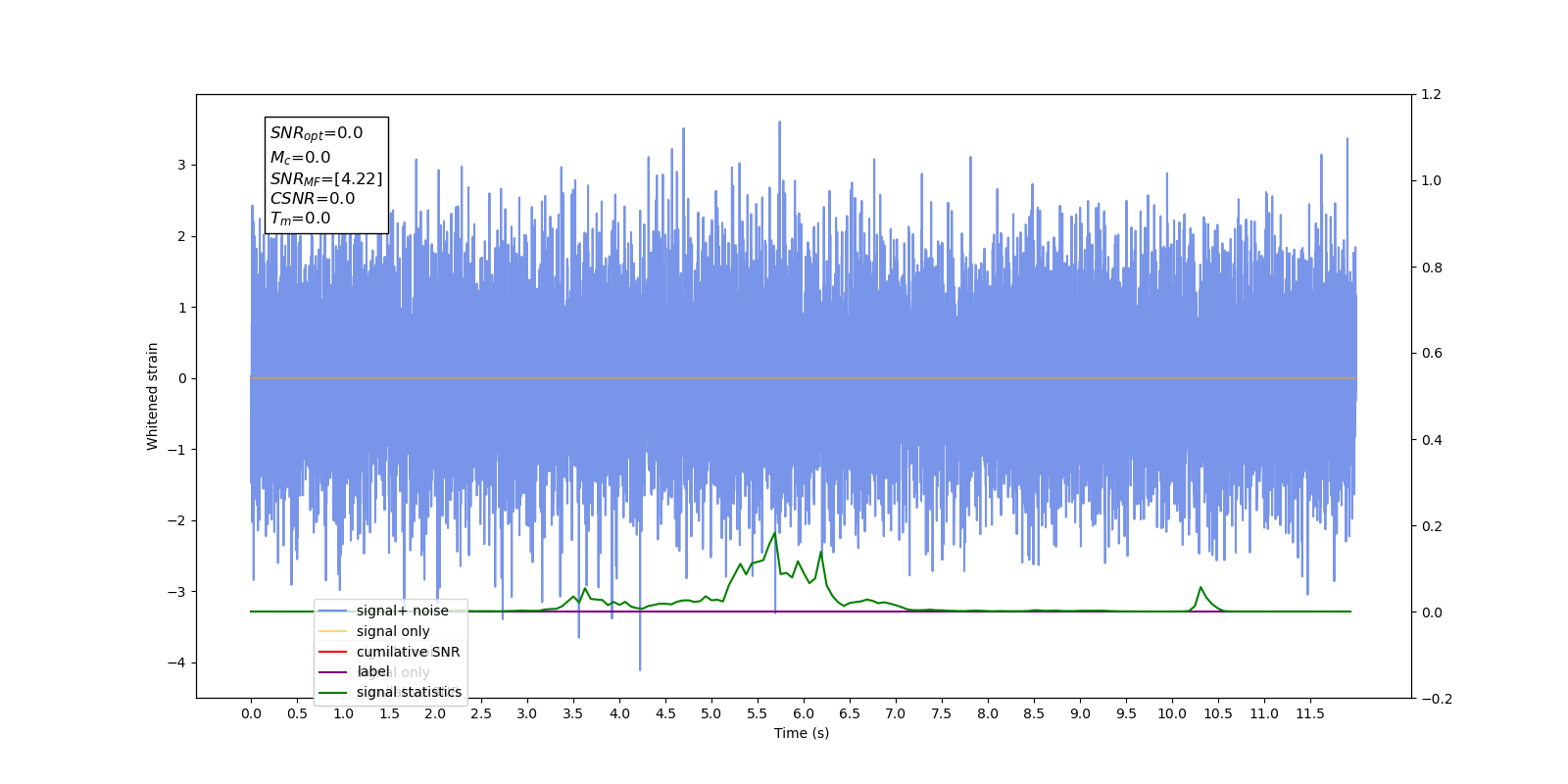This screenshot has width=1568, height=784.
Task: Click the 6.5 tick label on the time axis
Action: pos(850,713)
